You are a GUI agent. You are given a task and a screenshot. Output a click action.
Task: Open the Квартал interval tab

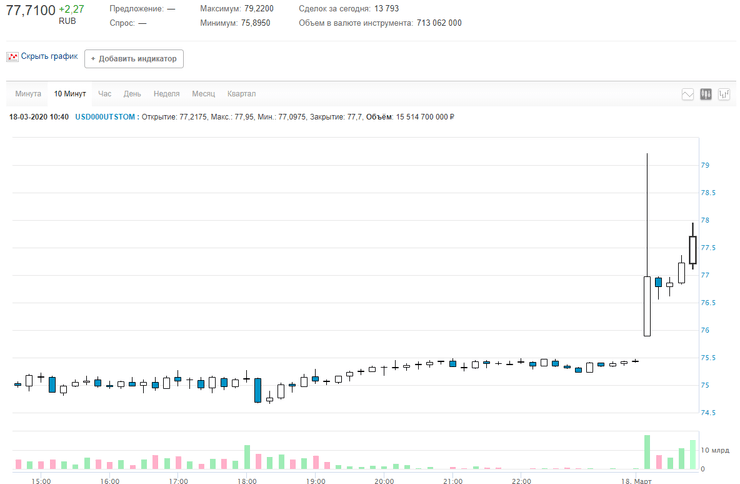(241, 94)
